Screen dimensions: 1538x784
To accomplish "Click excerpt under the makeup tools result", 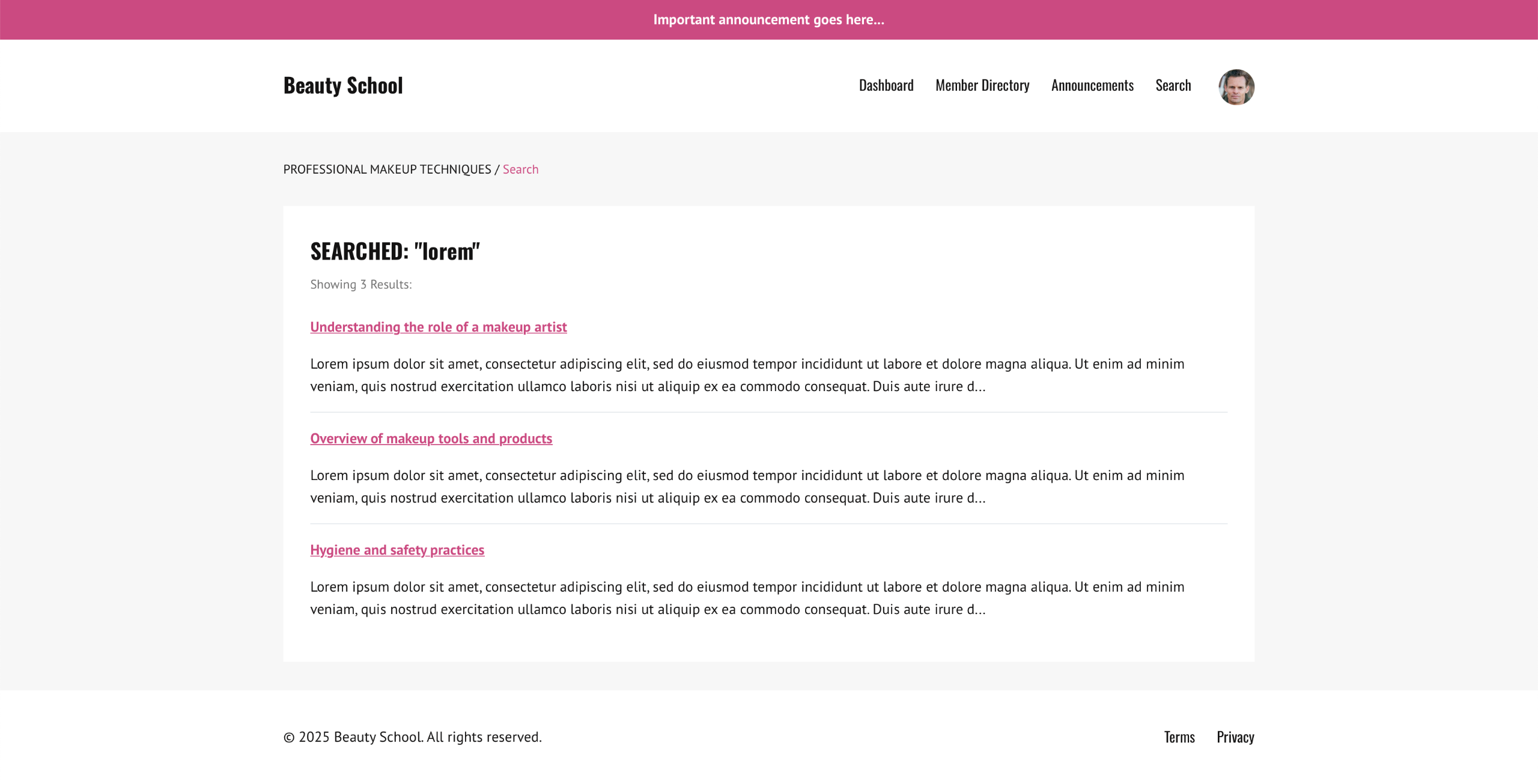I will coord(747,487).
